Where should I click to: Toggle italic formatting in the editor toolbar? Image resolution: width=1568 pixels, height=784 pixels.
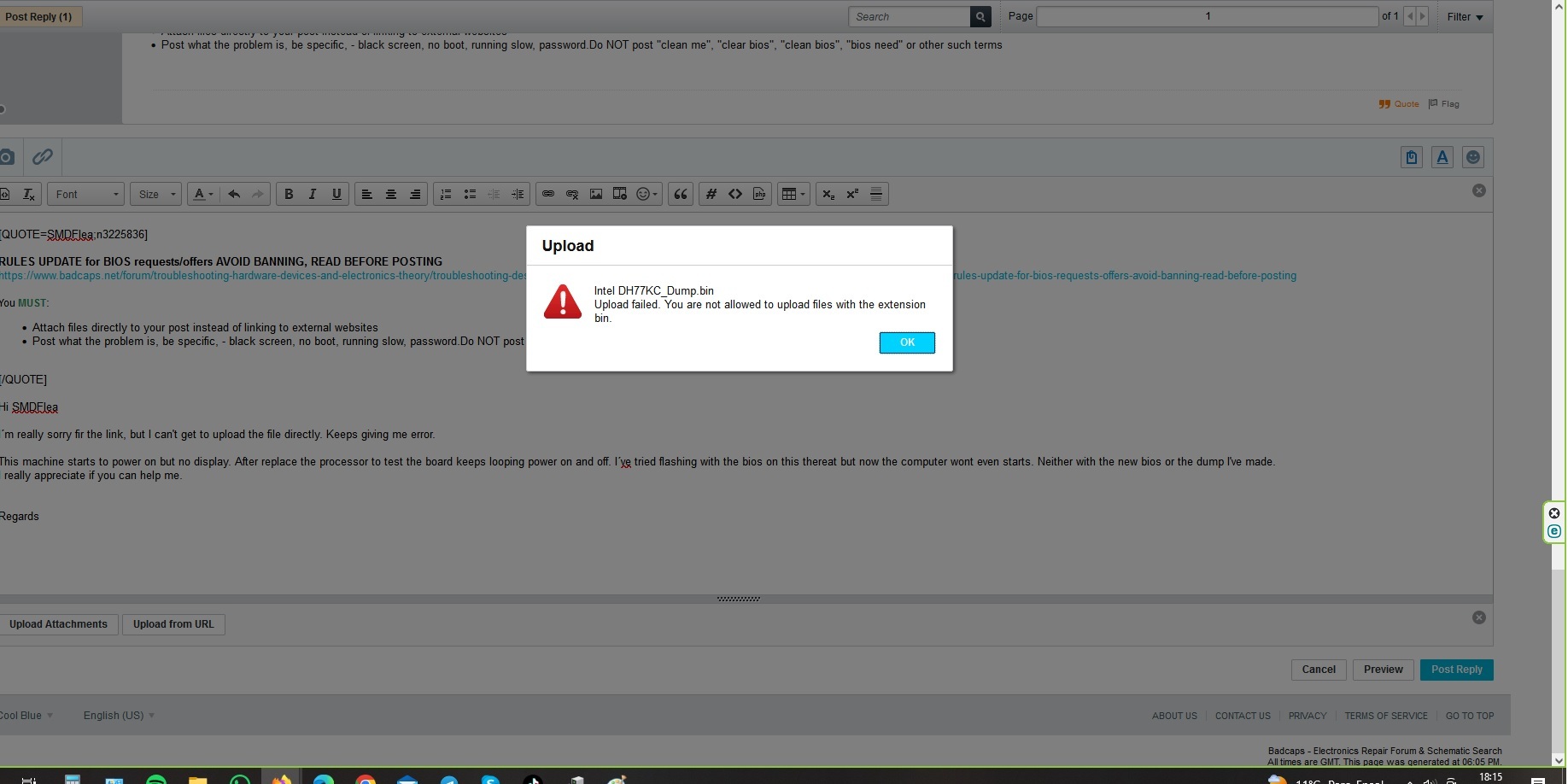point(313,195)
